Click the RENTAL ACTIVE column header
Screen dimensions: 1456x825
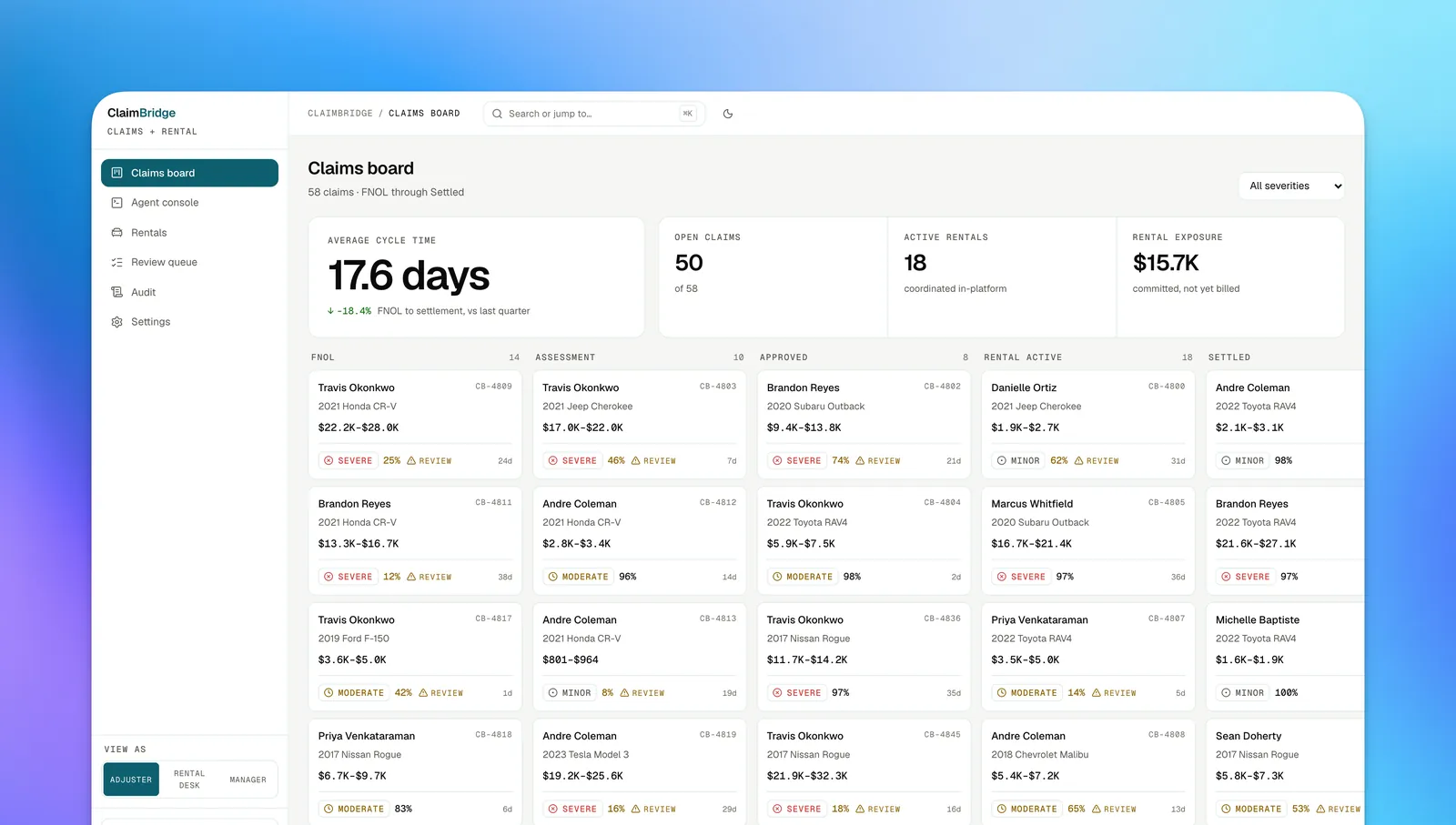pos(1023,357)
